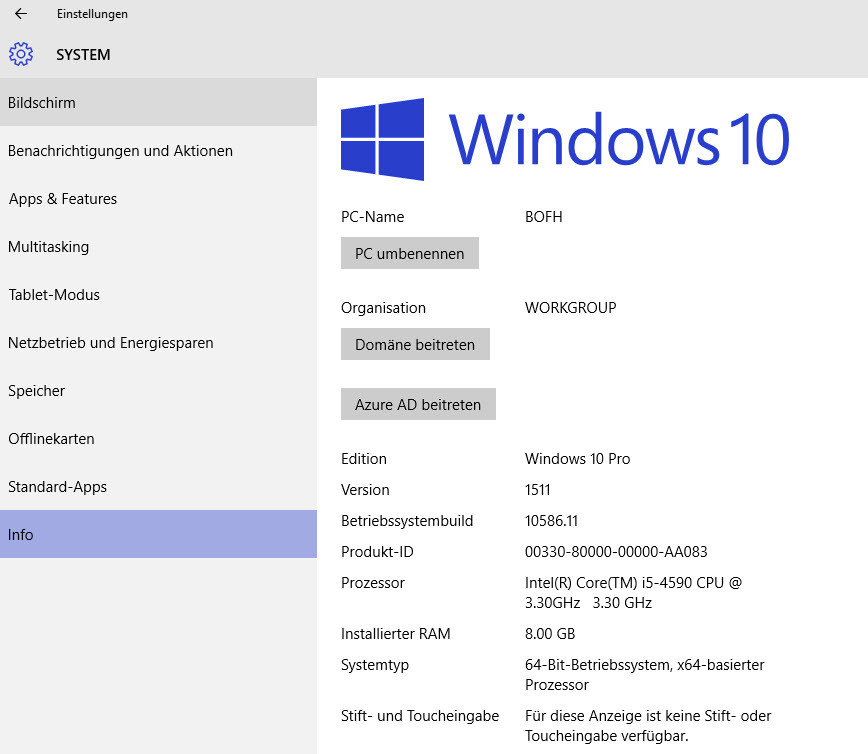Viewport: 868px width, 754px height.
Task: Go back with the arrow icon
Action: coord(21,14)
